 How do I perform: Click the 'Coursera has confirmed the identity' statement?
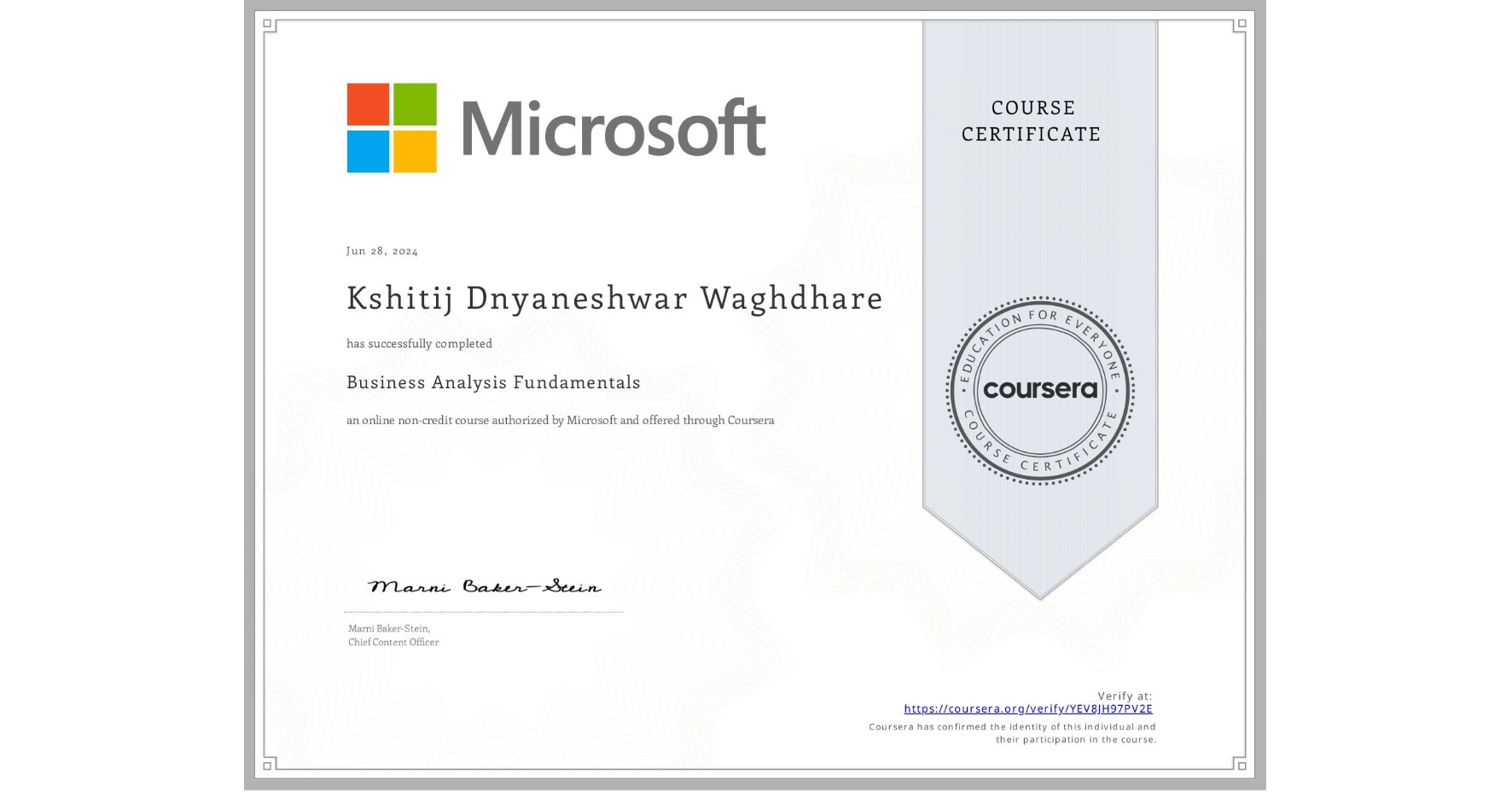pos(1013,733)
